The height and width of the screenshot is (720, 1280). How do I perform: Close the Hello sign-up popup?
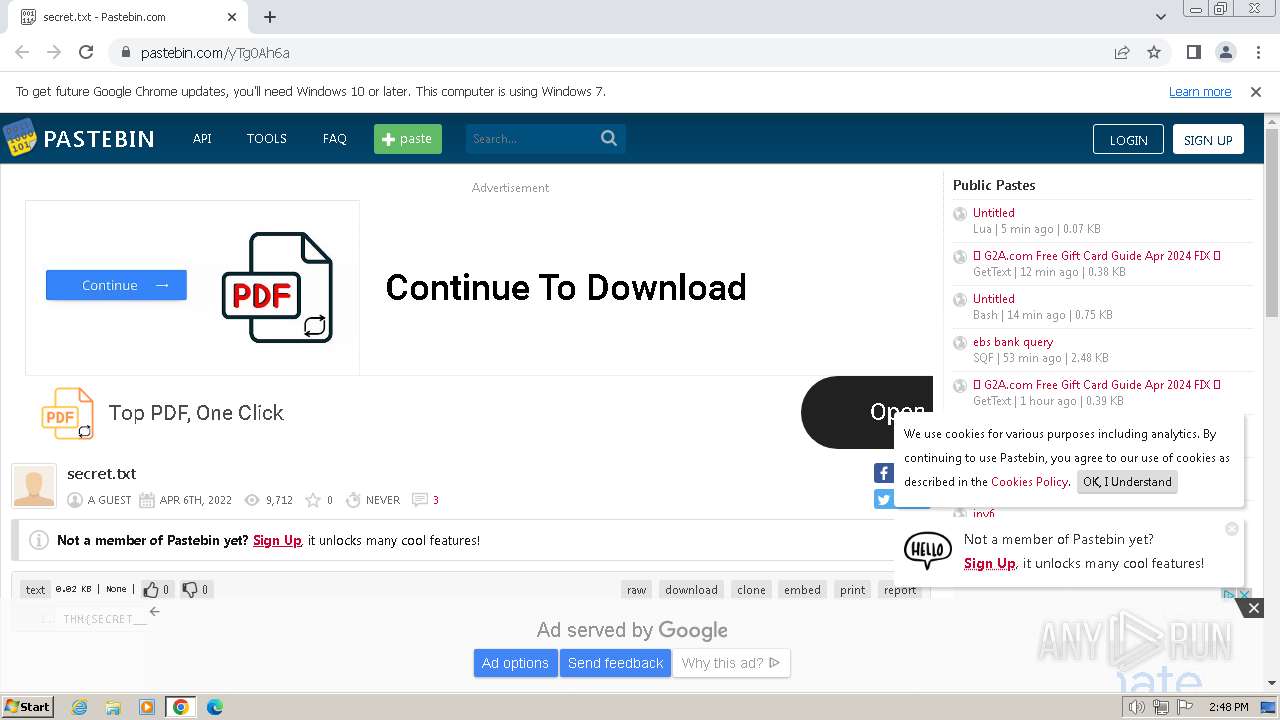pyautogui.click(x=1232, y=528)
